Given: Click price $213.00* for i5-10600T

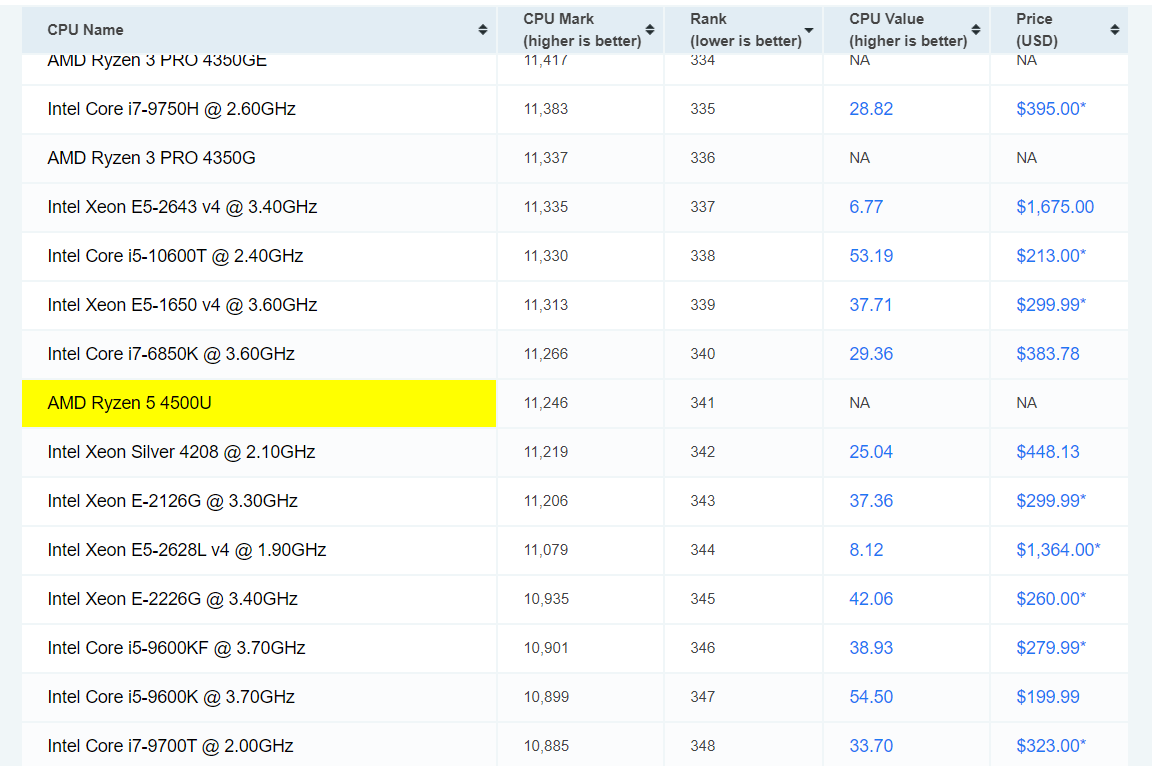Looking at the screenshot, I should (x=1051, y=256).
